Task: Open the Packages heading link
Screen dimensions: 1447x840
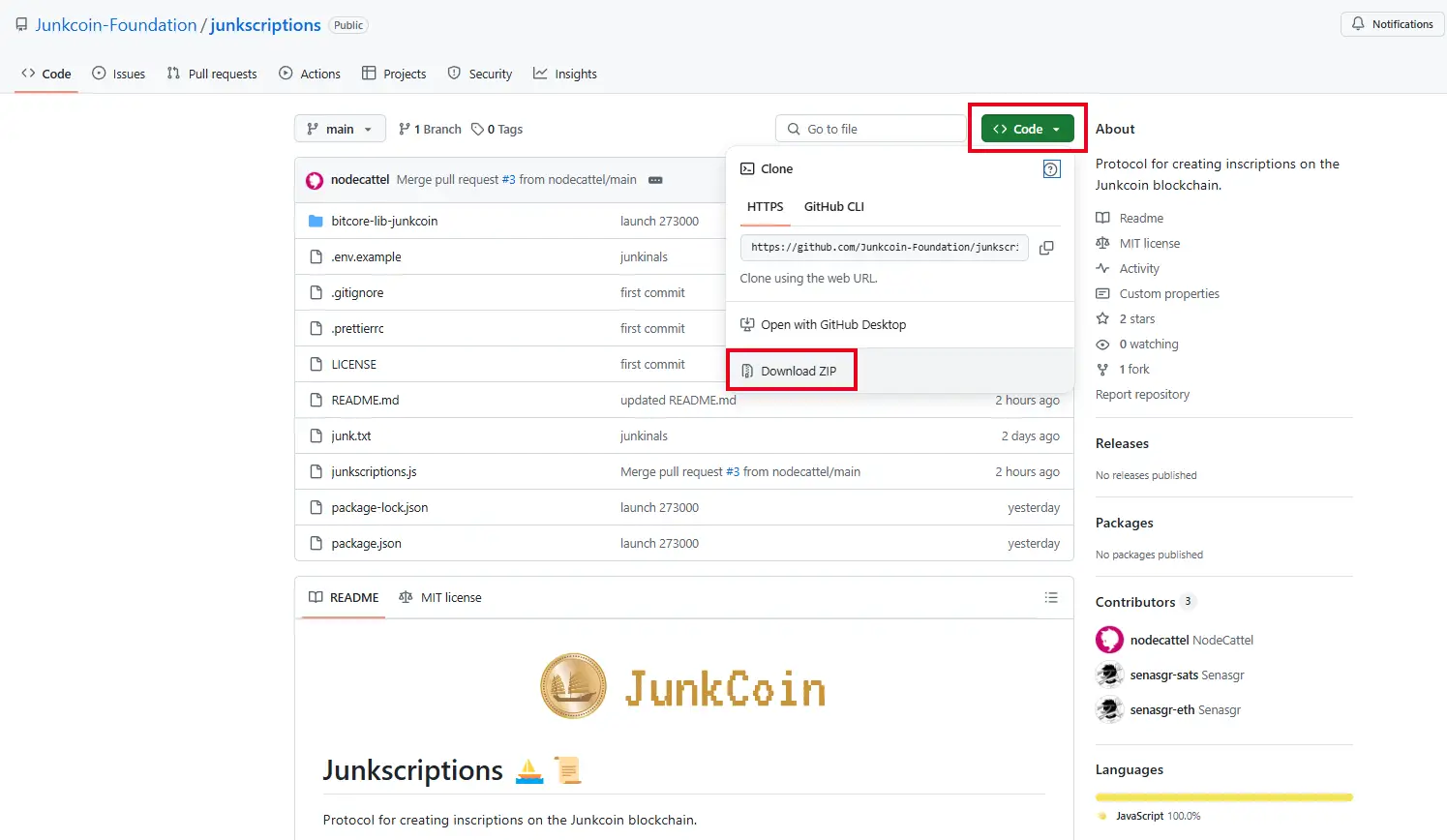Action: point(1124,523)
